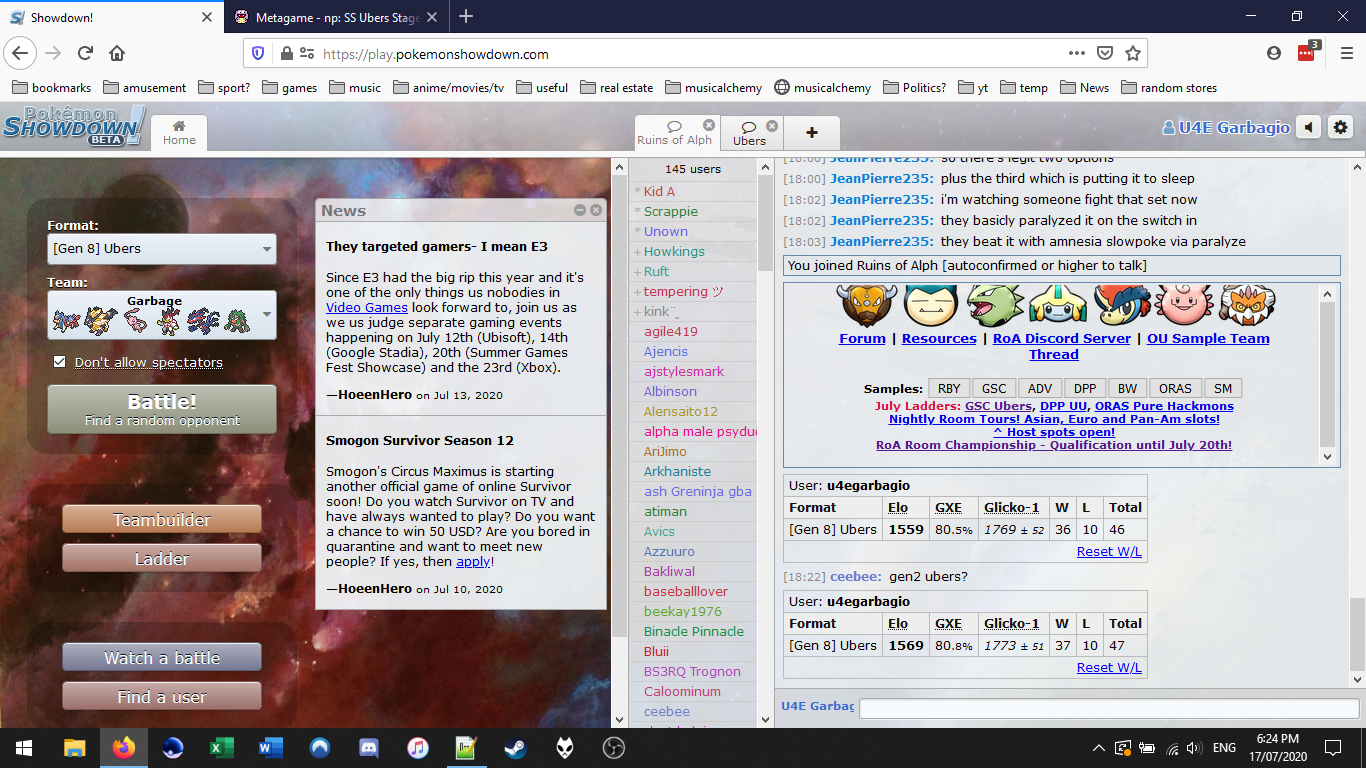Open the Showdown options gear icon
The height and width of the screenshot is (768, 1366).
coord(1341,127)
